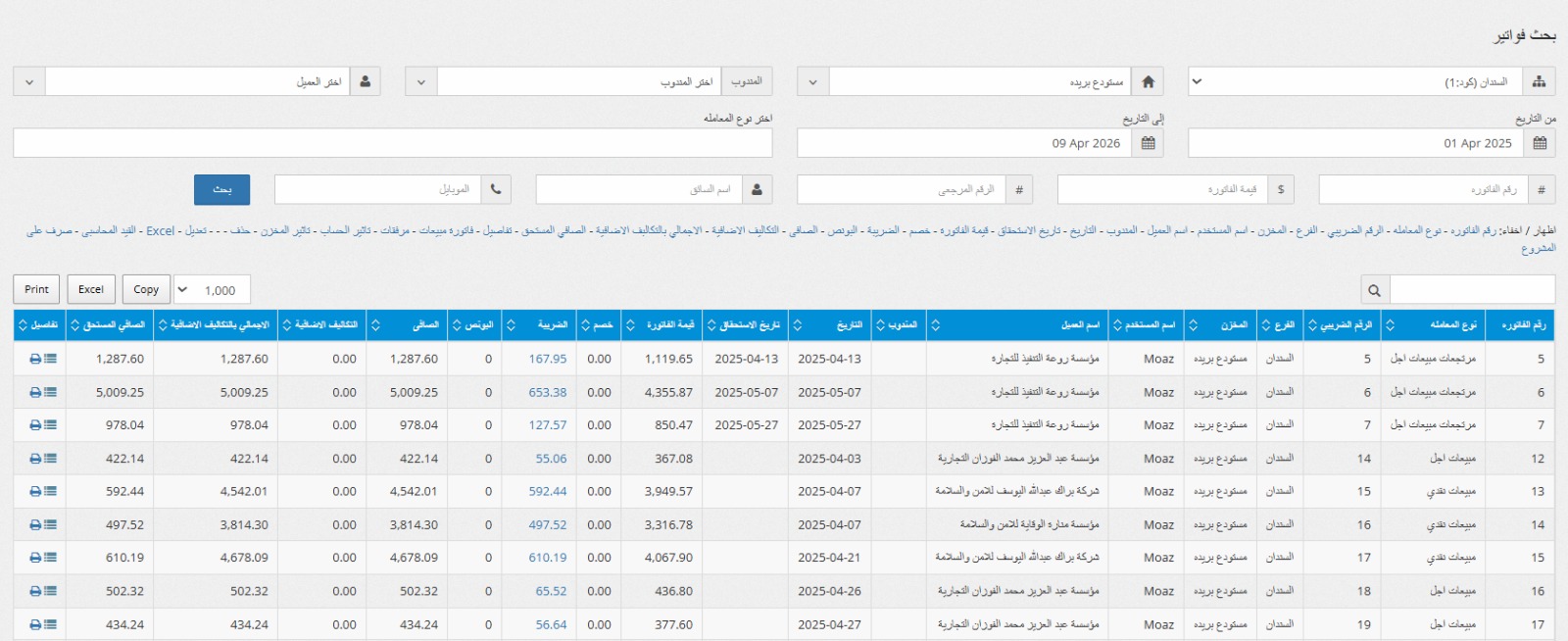Open tax value link 592.44
1568x641 pixels.
pos(548,492)
